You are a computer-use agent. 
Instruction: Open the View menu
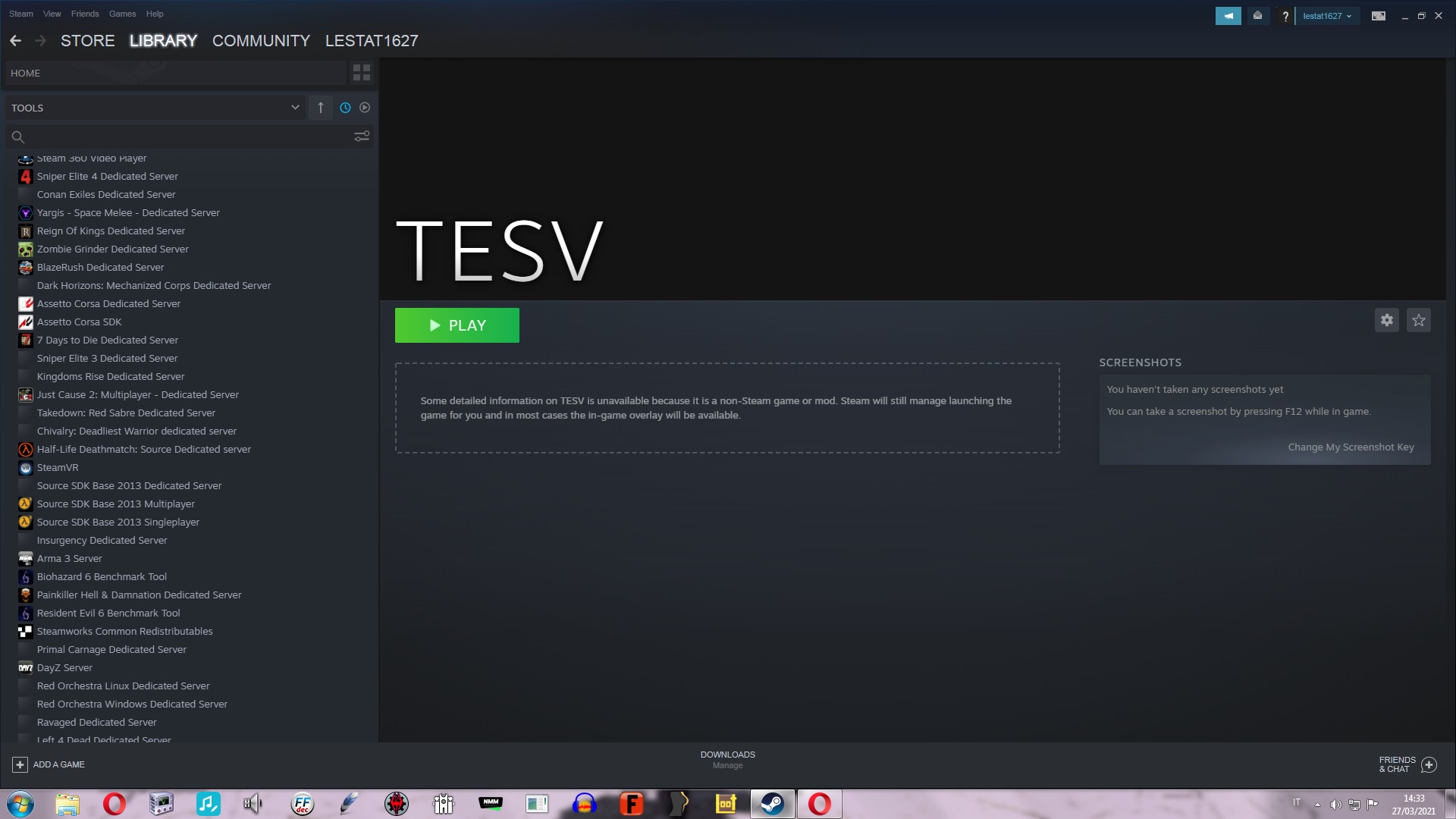coord(52,14)
